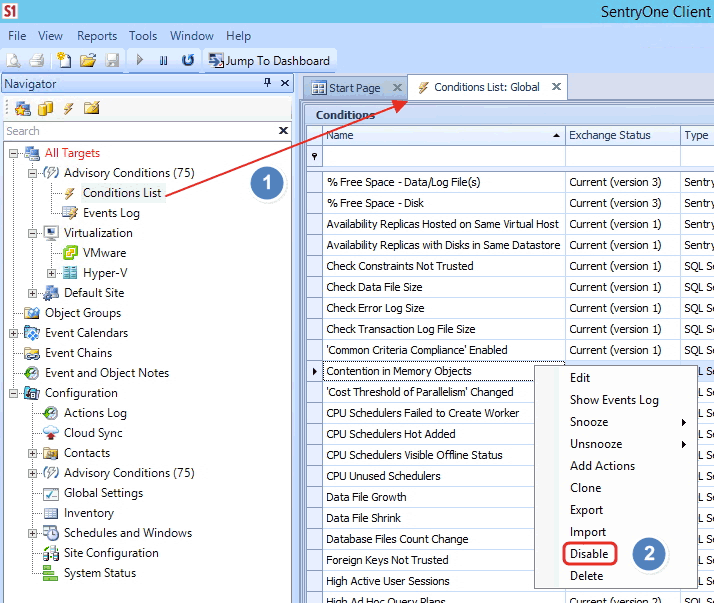Open System Status in Navigator
Image resolution: width=714 pixels, height=603 pixels.
point(100,573)
